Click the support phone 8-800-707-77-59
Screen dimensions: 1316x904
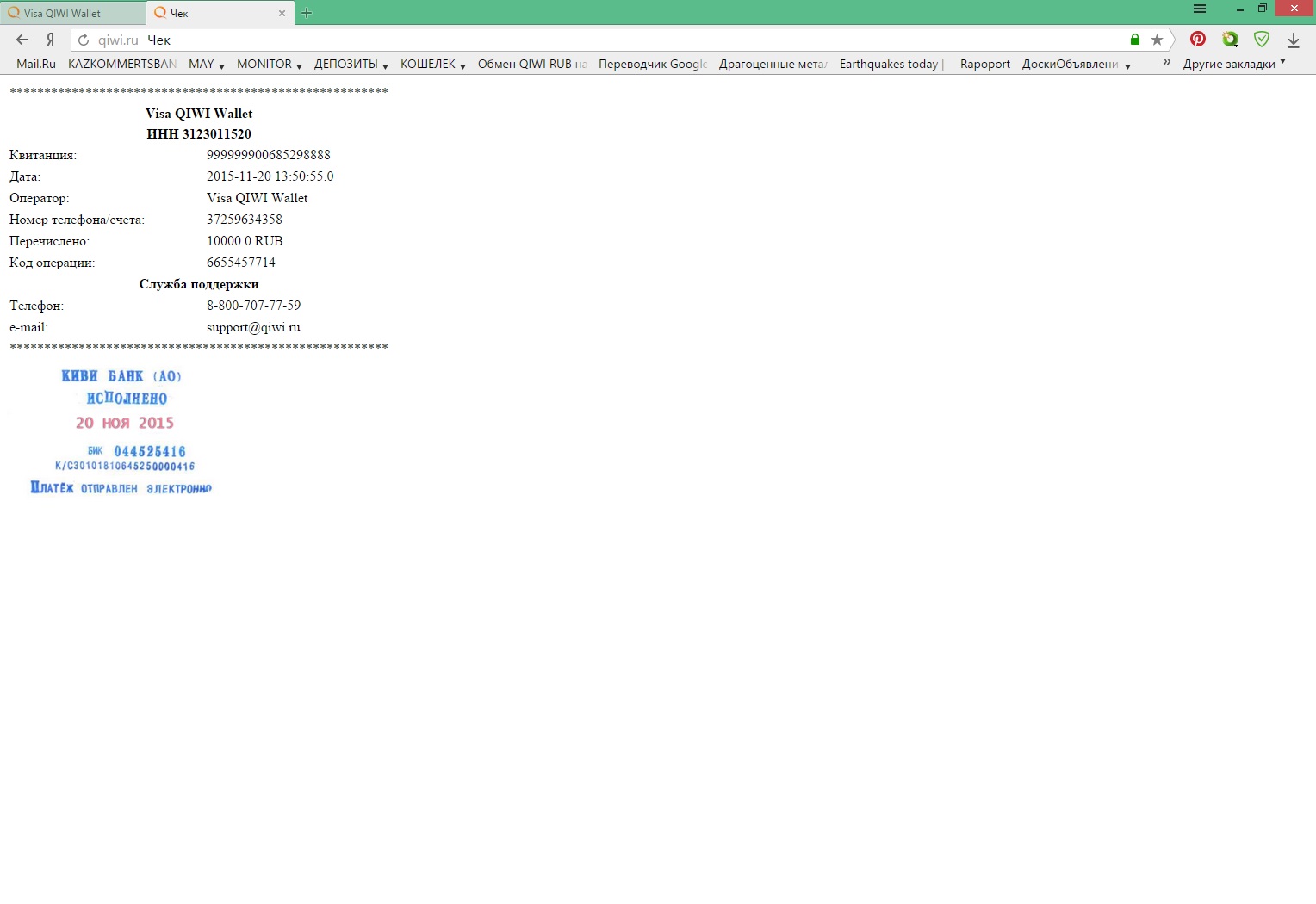point(254,306)
